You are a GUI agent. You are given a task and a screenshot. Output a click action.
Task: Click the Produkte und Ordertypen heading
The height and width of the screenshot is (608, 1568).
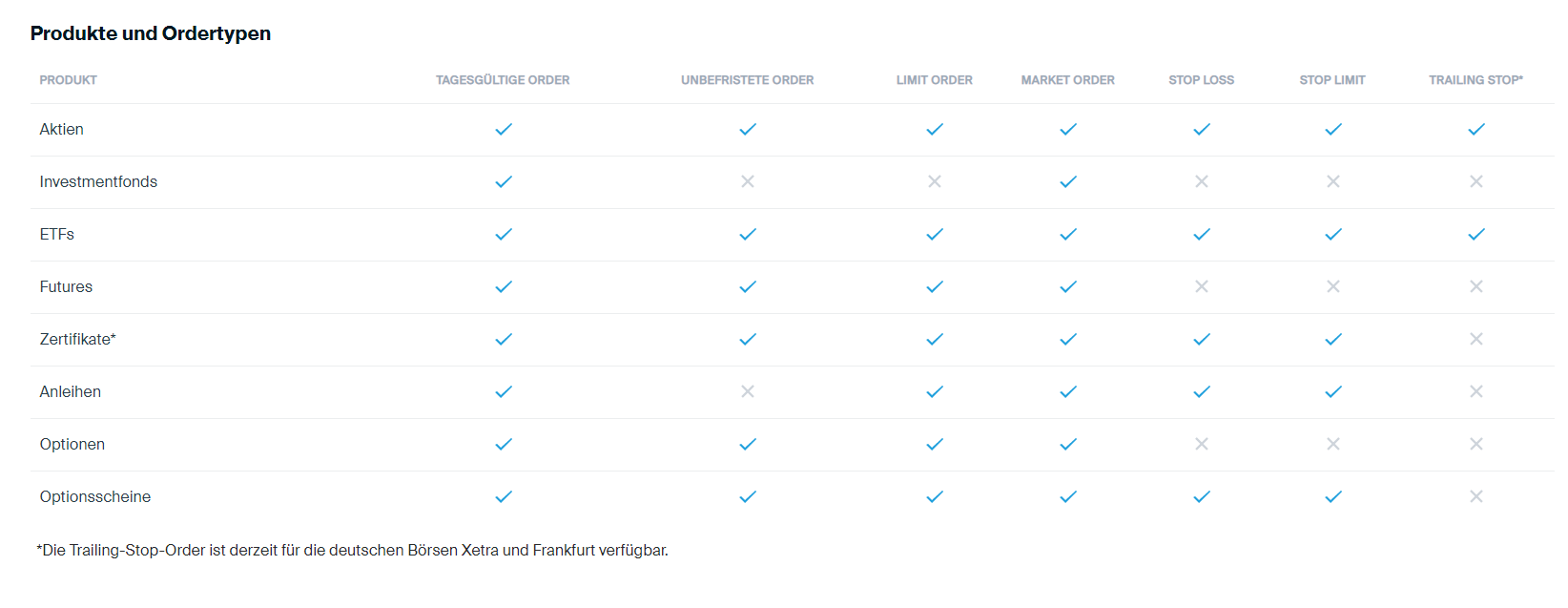point(151,33)
